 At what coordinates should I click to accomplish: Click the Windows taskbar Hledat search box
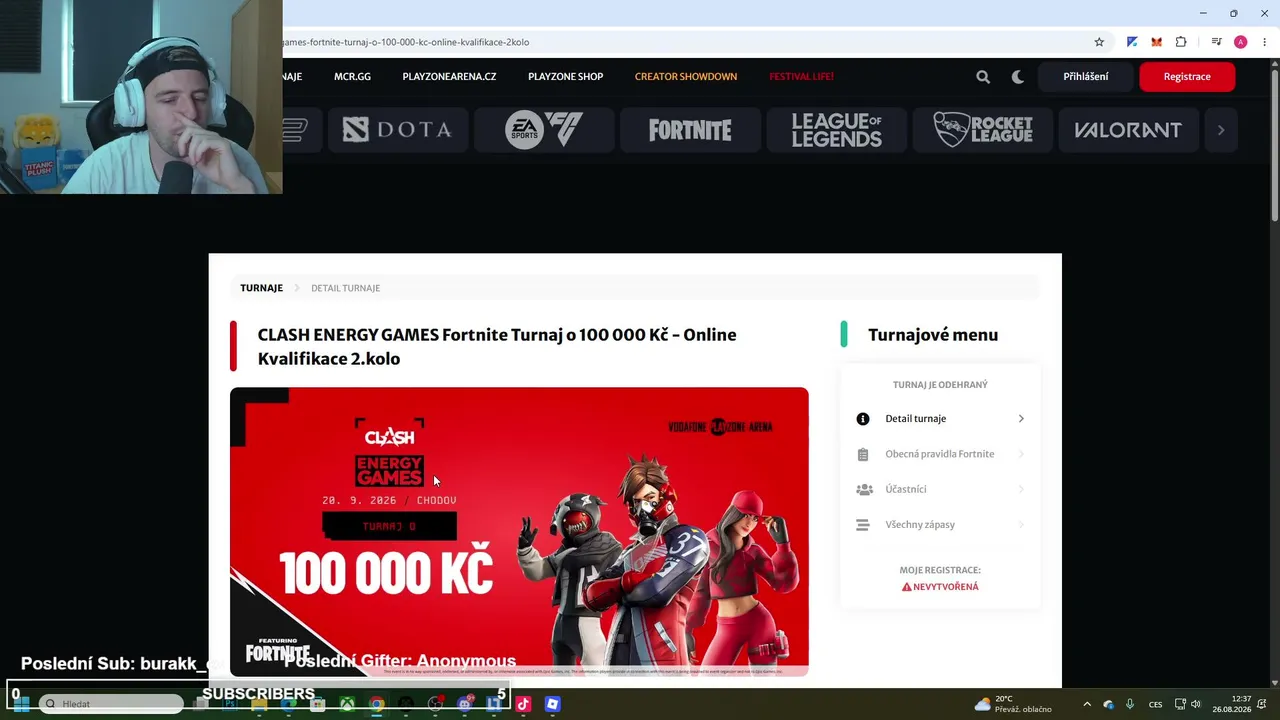(x=111, y=704)
